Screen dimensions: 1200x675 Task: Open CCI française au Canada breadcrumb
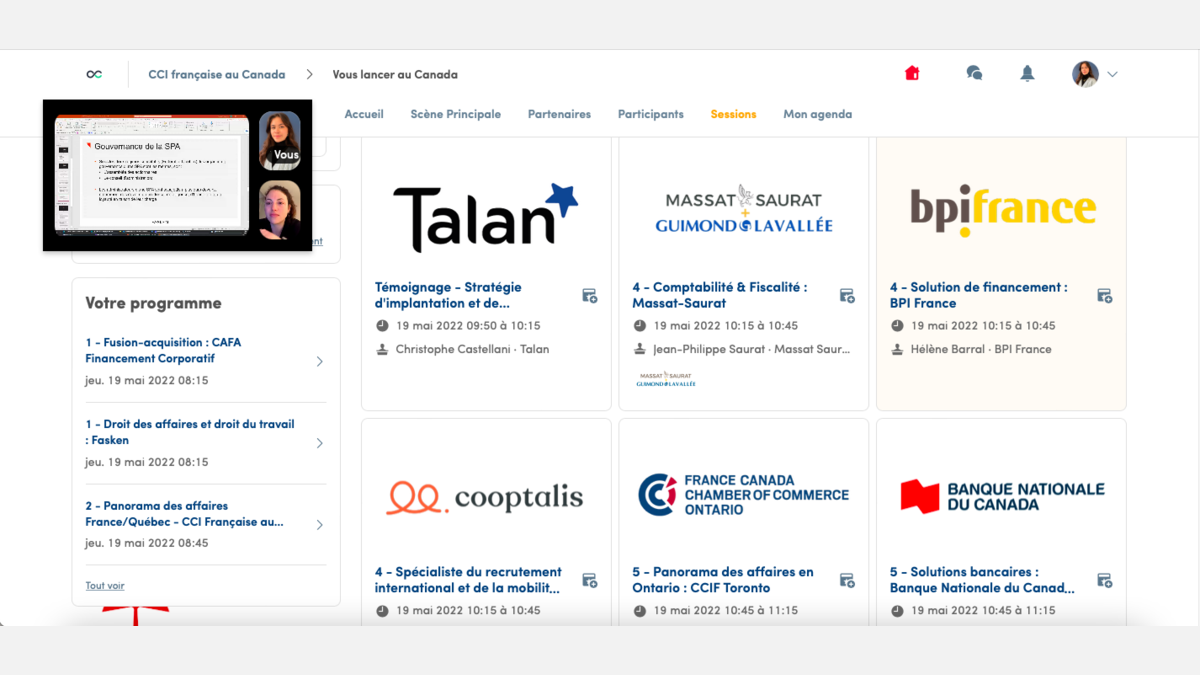click(216, 74)
